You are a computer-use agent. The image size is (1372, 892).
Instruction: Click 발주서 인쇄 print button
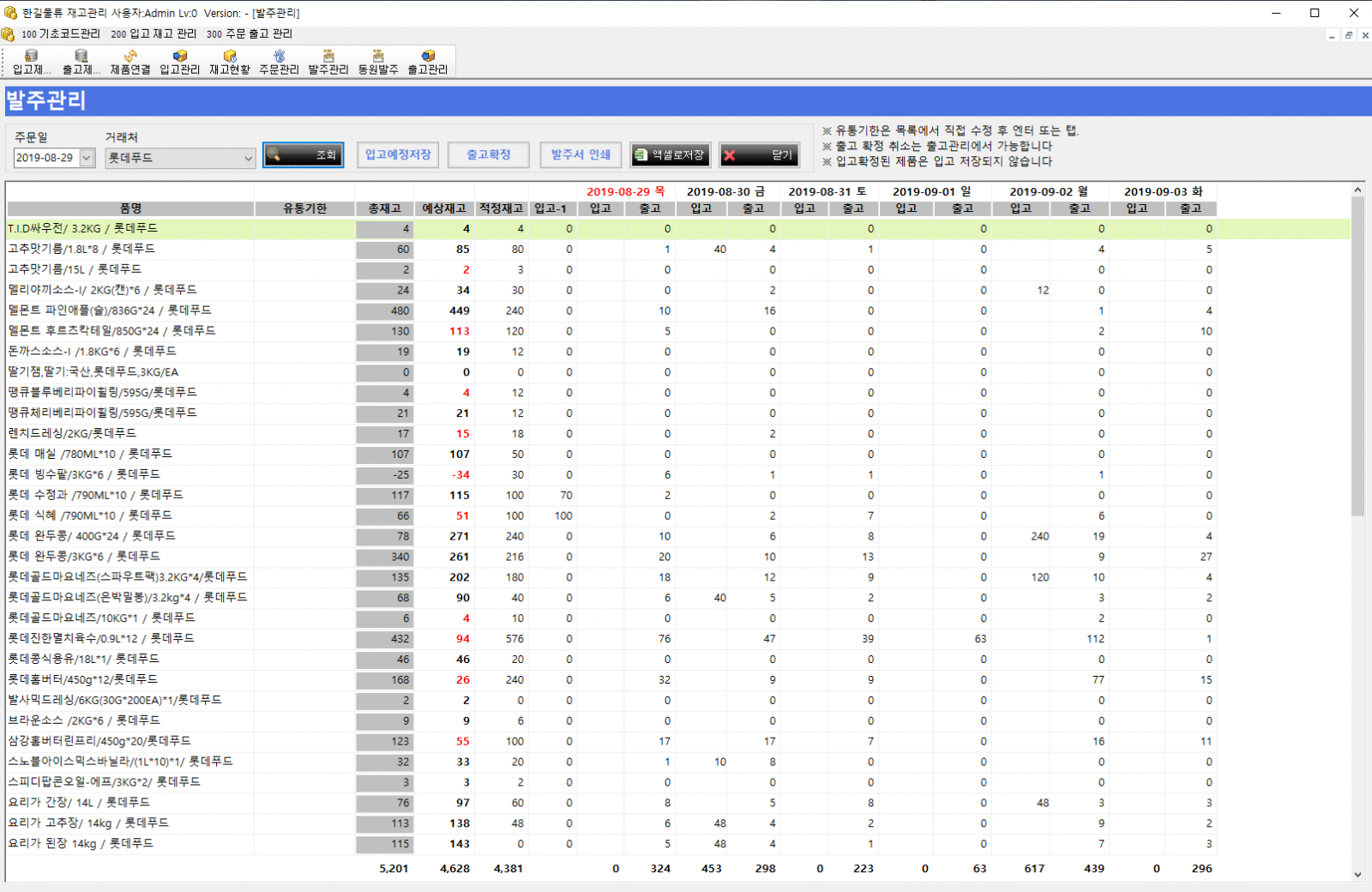click(581, 154)
